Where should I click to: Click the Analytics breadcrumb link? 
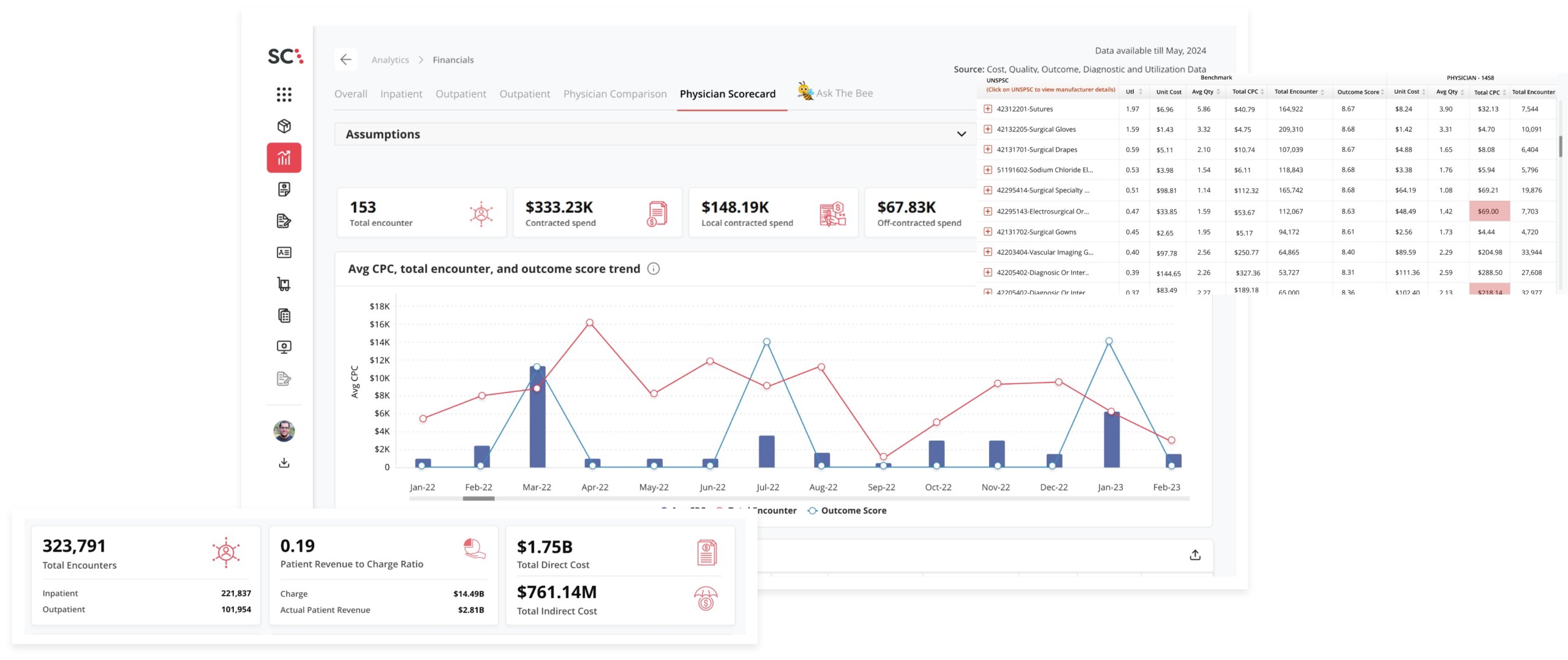coord(390,60)
